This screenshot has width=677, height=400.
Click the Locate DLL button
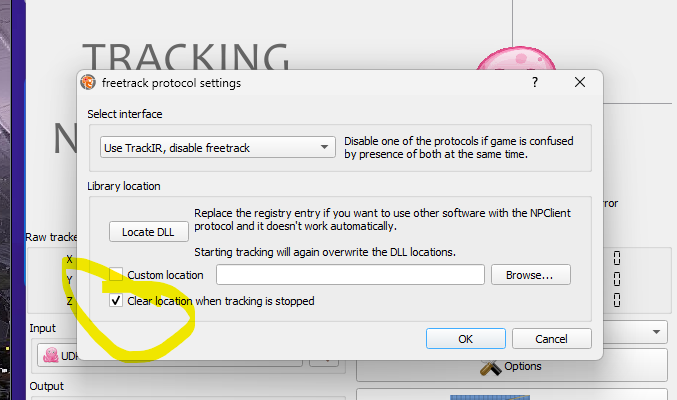pos(149,232)
